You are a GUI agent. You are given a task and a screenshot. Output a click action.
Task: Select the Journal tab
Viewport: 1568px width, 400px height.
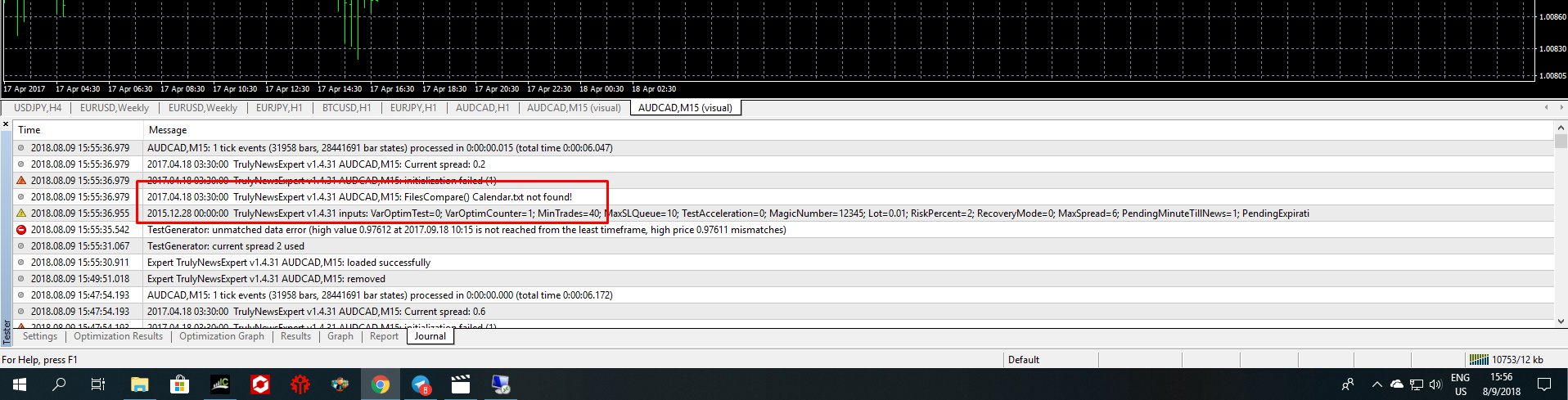tap(430, 336)
